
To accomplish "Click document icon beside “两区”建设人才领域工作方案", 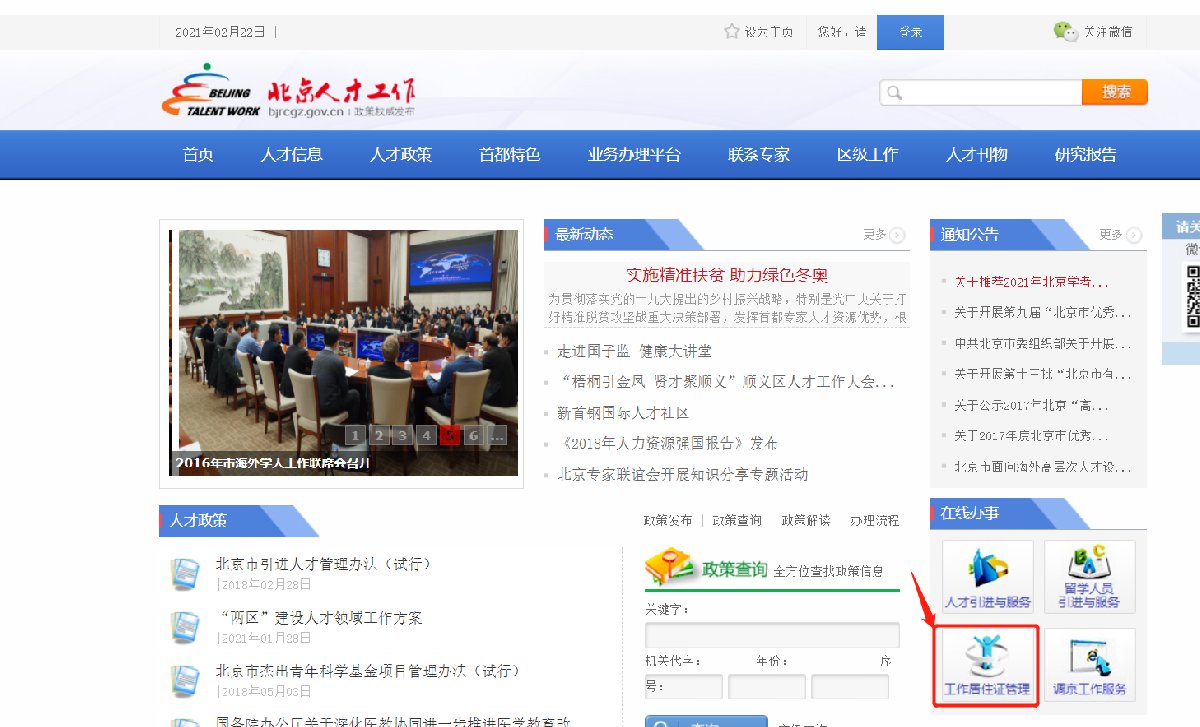I will pos(185,627).
